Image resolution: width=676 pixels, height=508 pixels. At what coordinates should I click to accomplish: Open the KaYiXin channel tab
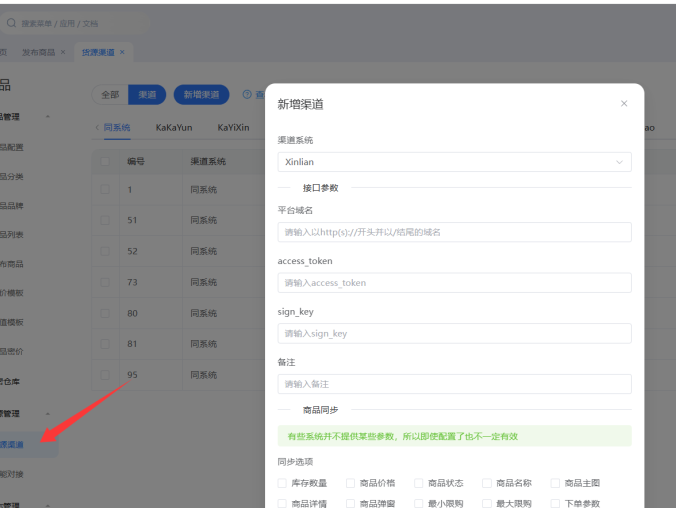233,128
